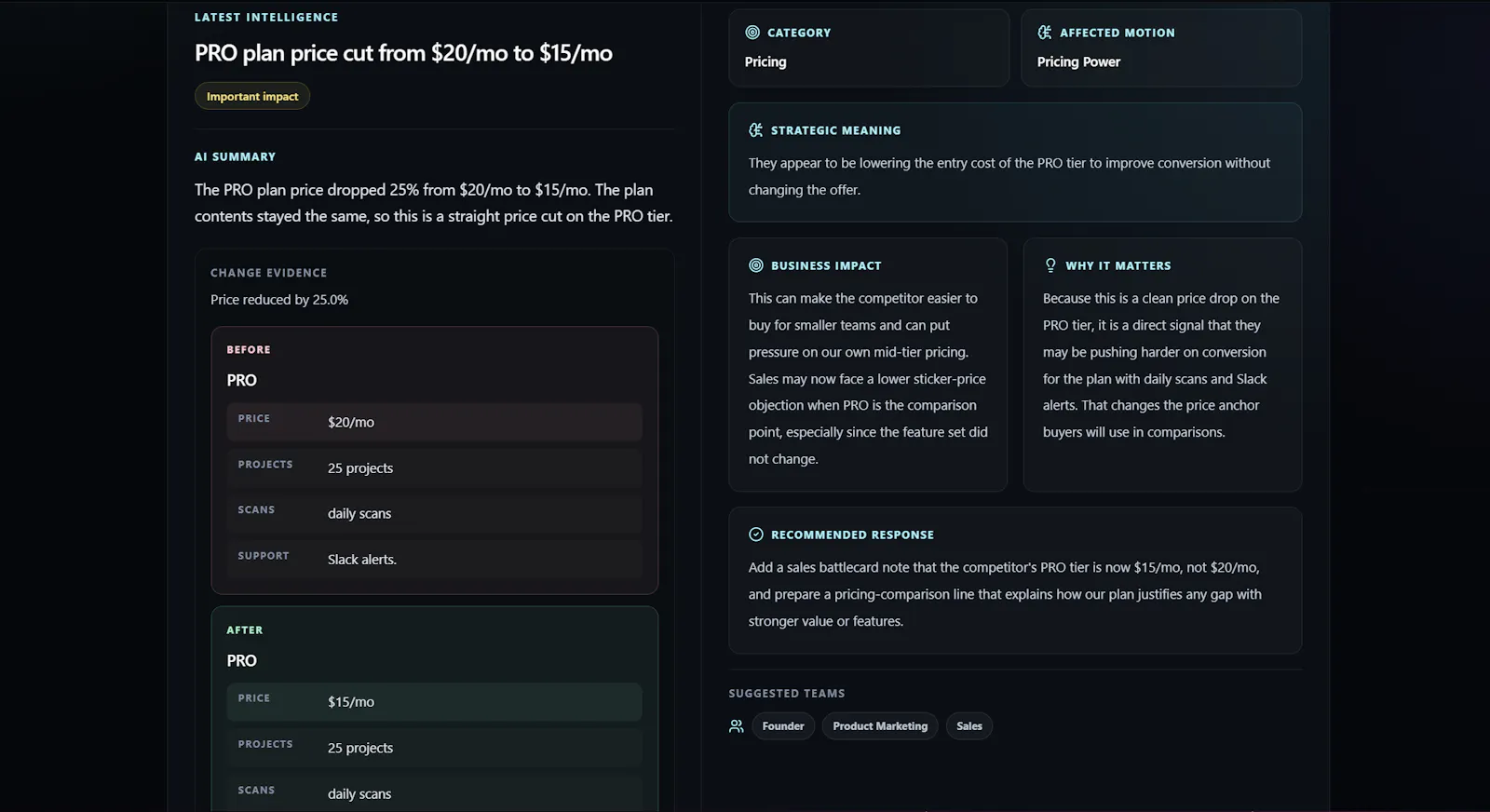The image size is (1490, 812).
Task: Click the After price value '$15/mo'
Action: click(351, 702)
